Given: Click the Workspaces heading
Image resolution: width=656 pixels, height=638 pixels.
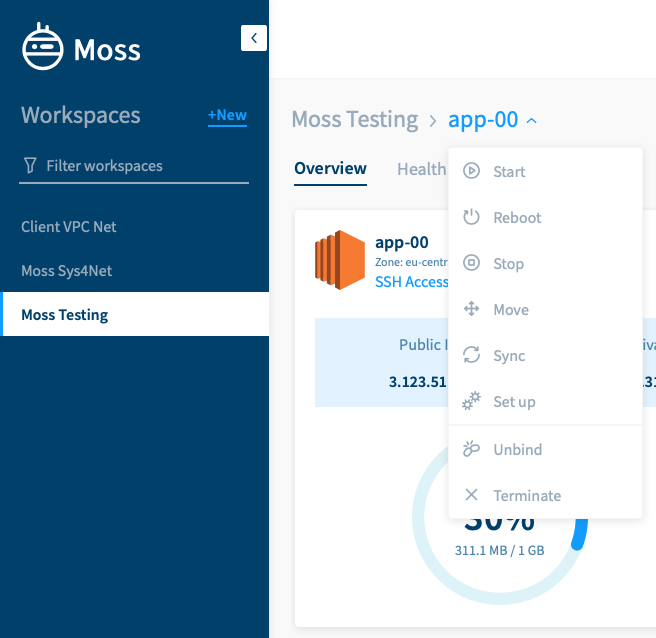Looking at the screenshot, I should pos(81,115).
